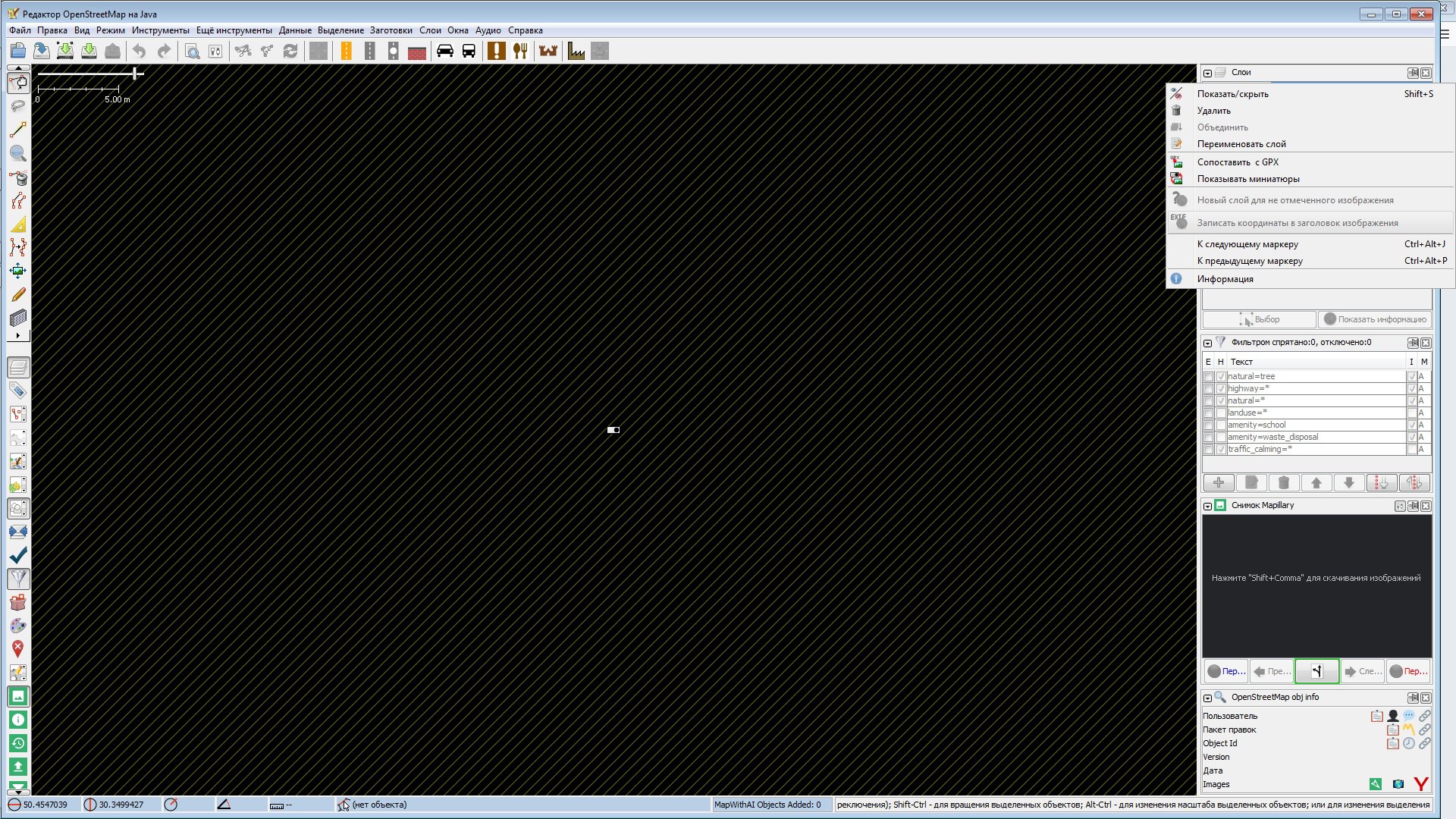Click the Download map data toolbar icon

pos(65,52)
